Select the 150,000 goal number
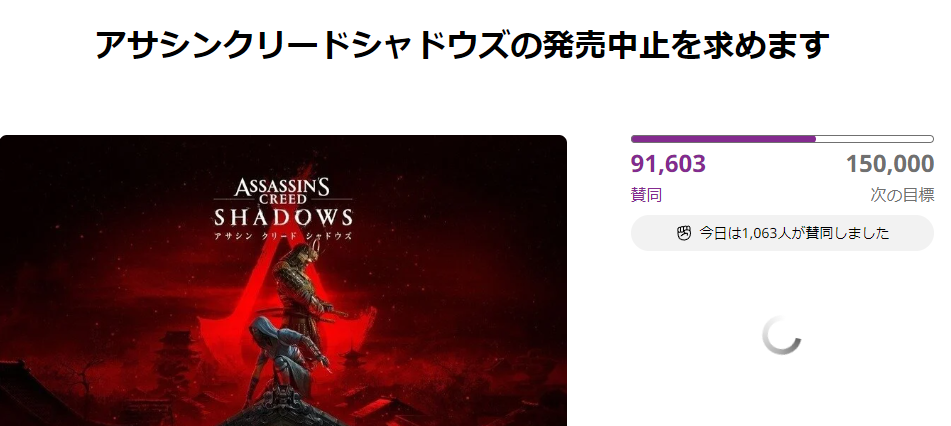Viewport: 951px width, 426px height. coord(890,164)
